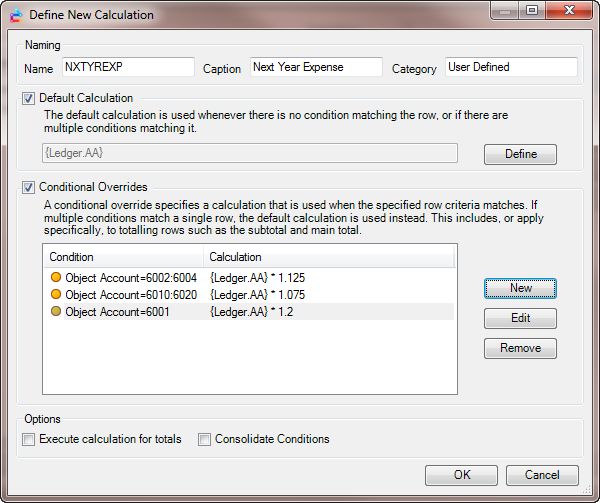Cancel the new calculation dialog

542,475
